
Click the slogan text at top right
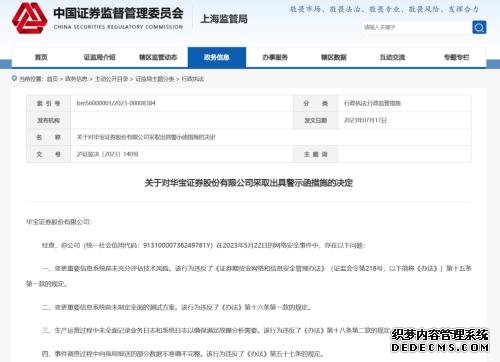tap(384, 9)
